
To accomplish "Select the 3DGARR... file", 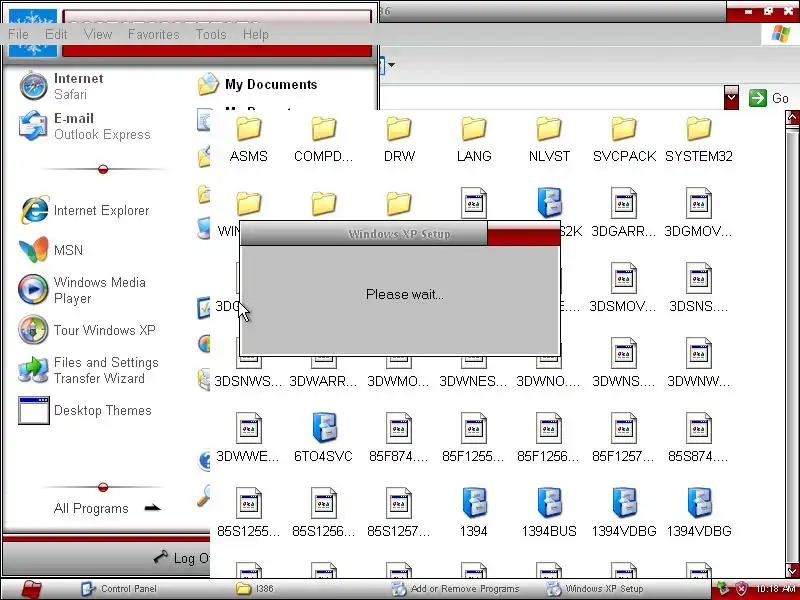I will [x=623, y=213].
